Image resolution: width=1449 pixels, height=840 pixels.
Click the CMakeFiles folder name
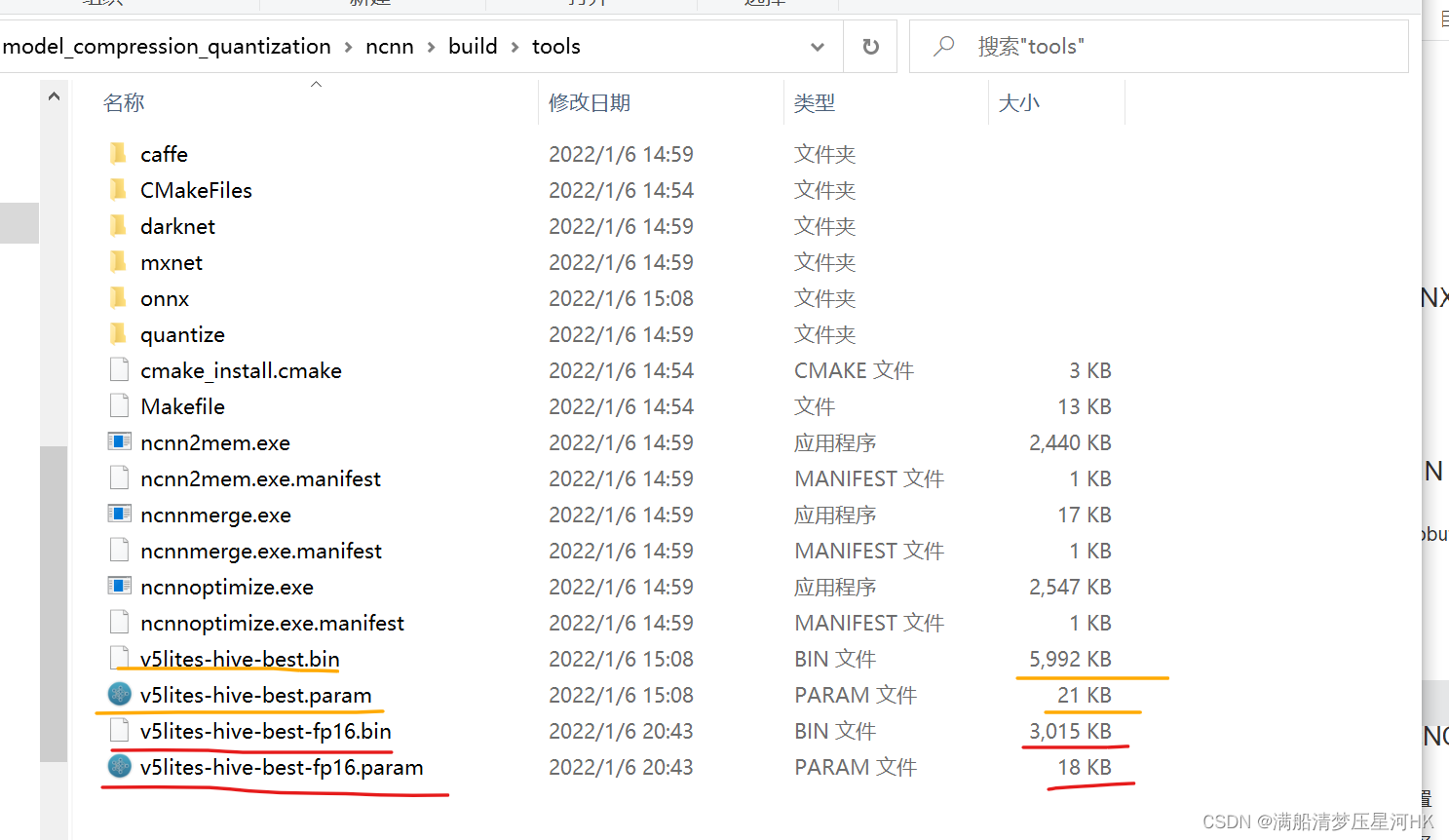tap(196, 190)
